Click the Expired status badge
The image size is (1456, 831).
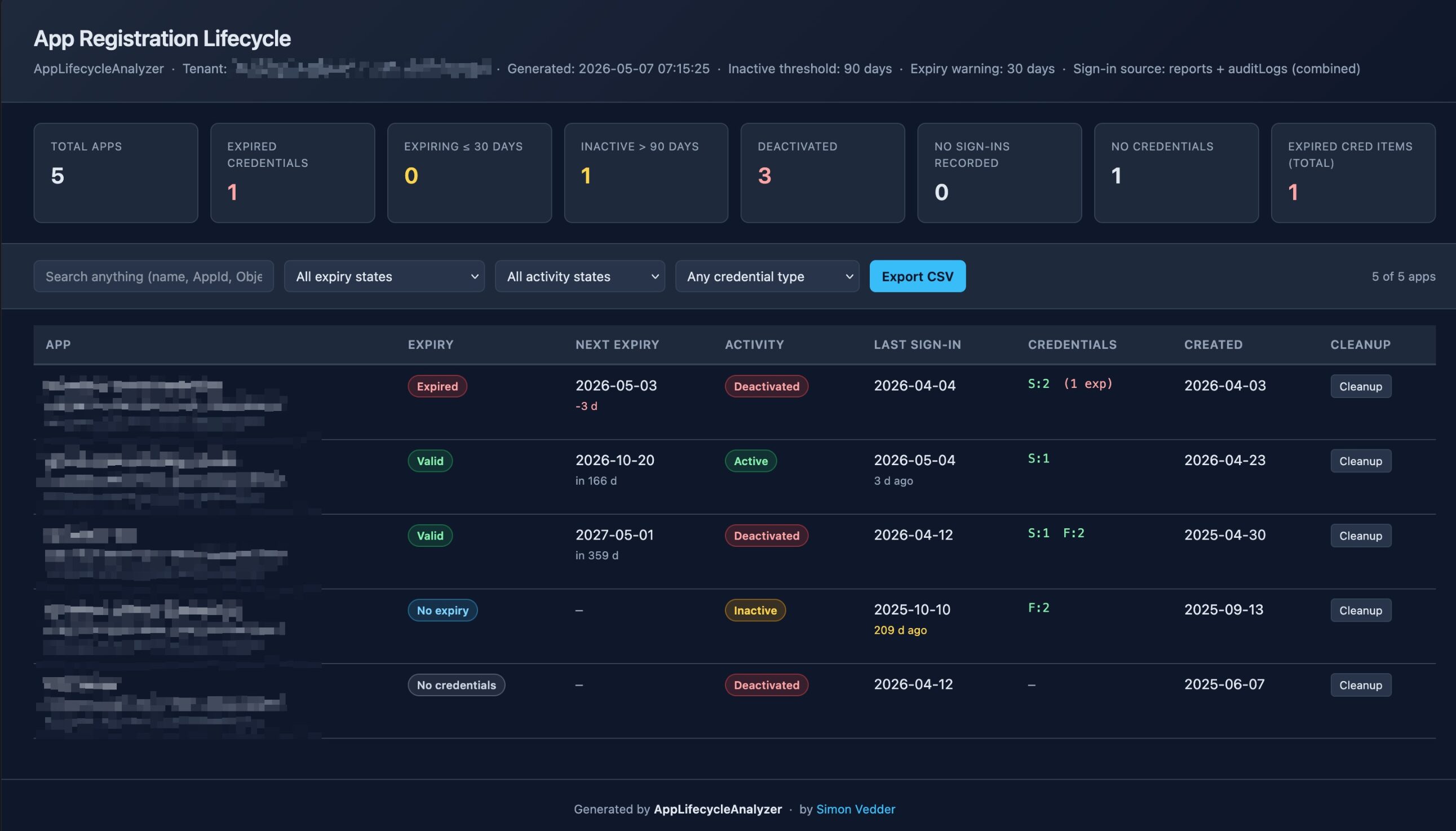437,386
